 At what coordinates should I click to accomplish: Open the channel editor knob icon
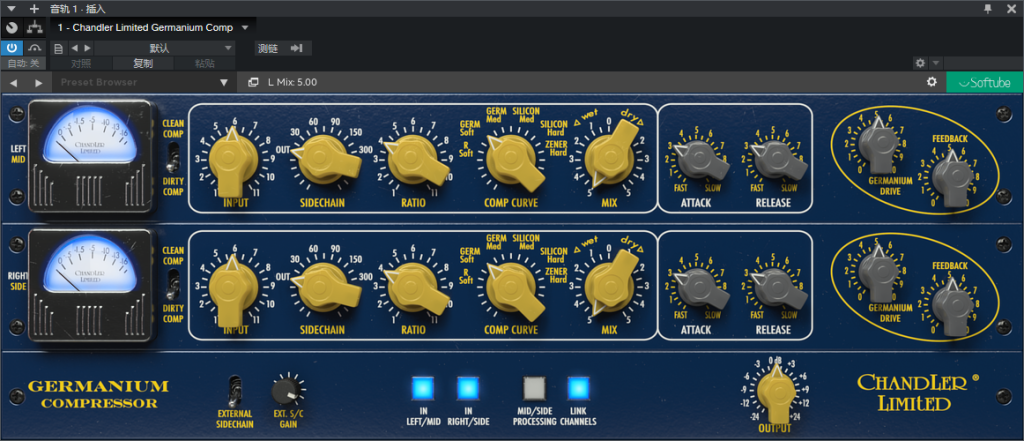pos(11,28)
